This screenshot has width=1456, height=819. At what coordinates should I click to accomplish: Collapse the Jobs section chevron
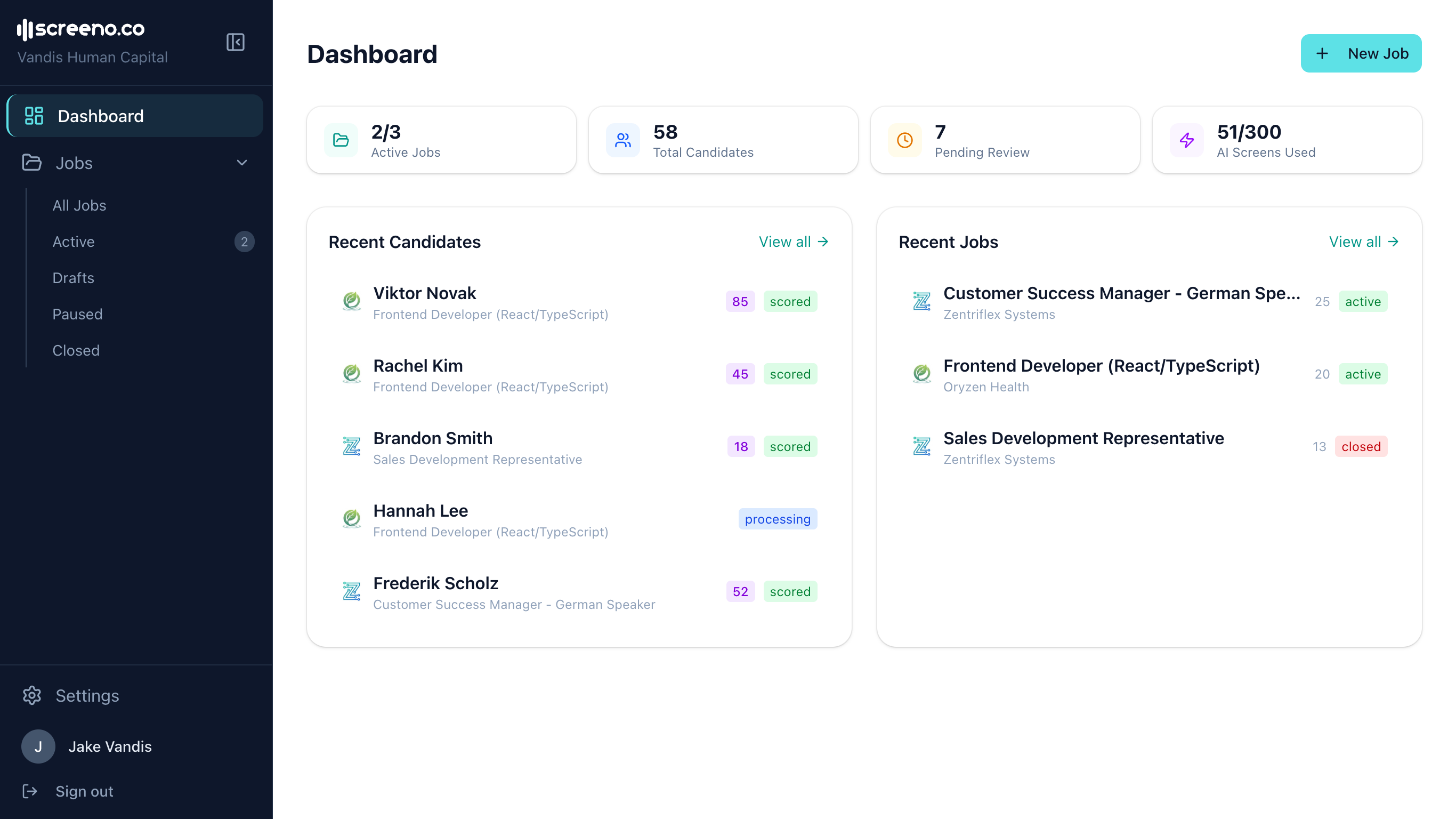[242, 163]
